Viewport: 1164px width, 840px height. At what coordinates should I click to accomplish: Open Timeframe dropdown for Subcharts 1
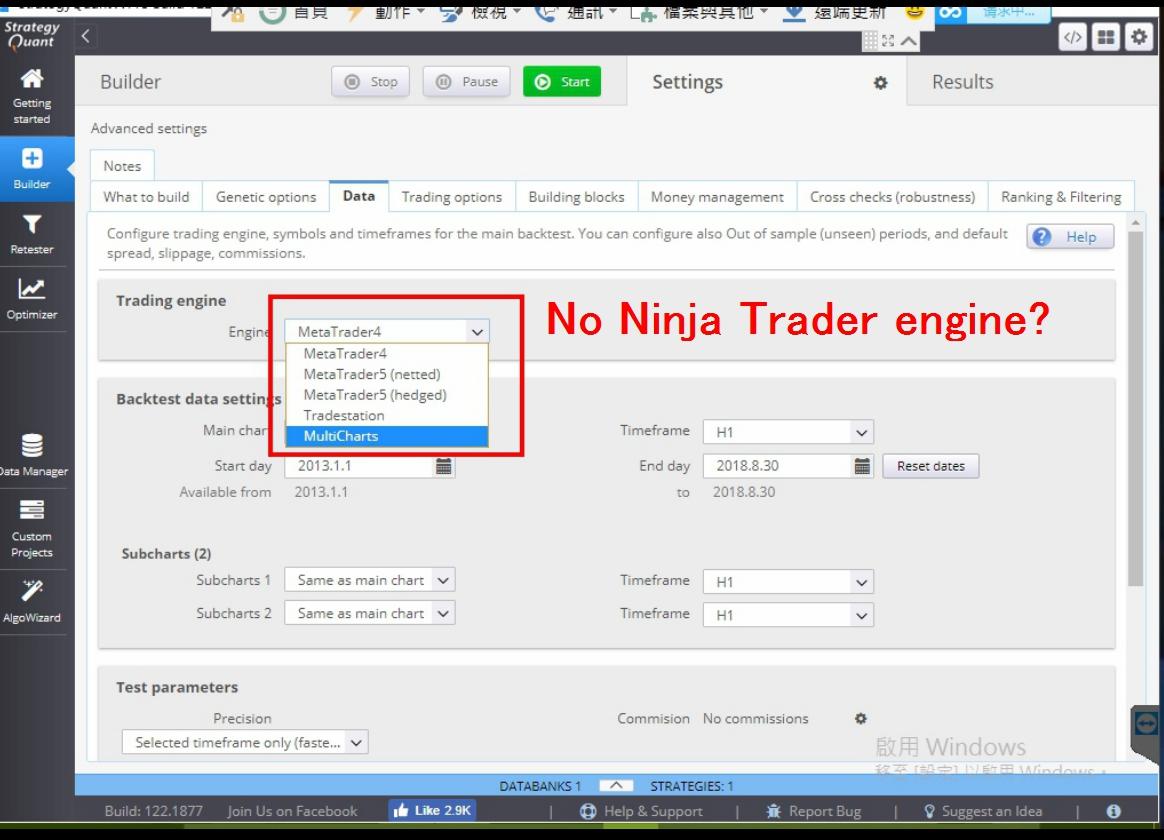[x=788, y=582]
